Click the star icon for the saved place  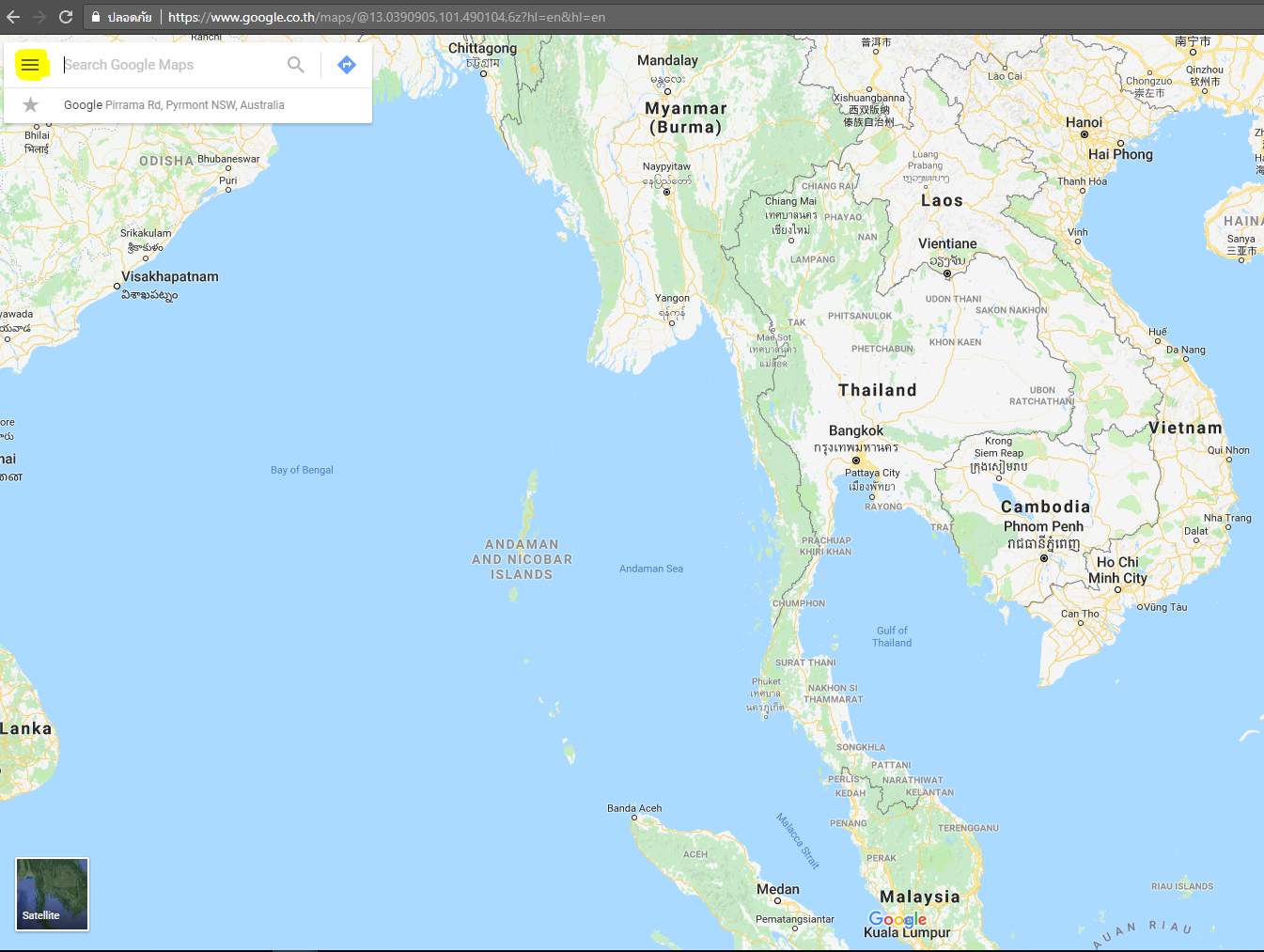click(31, 105)
